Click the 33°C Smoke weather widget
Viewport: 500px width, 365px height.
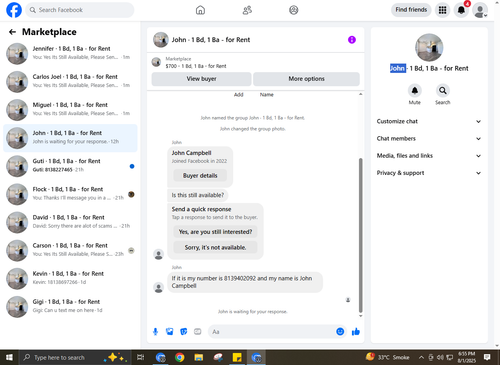coord(388,357)
